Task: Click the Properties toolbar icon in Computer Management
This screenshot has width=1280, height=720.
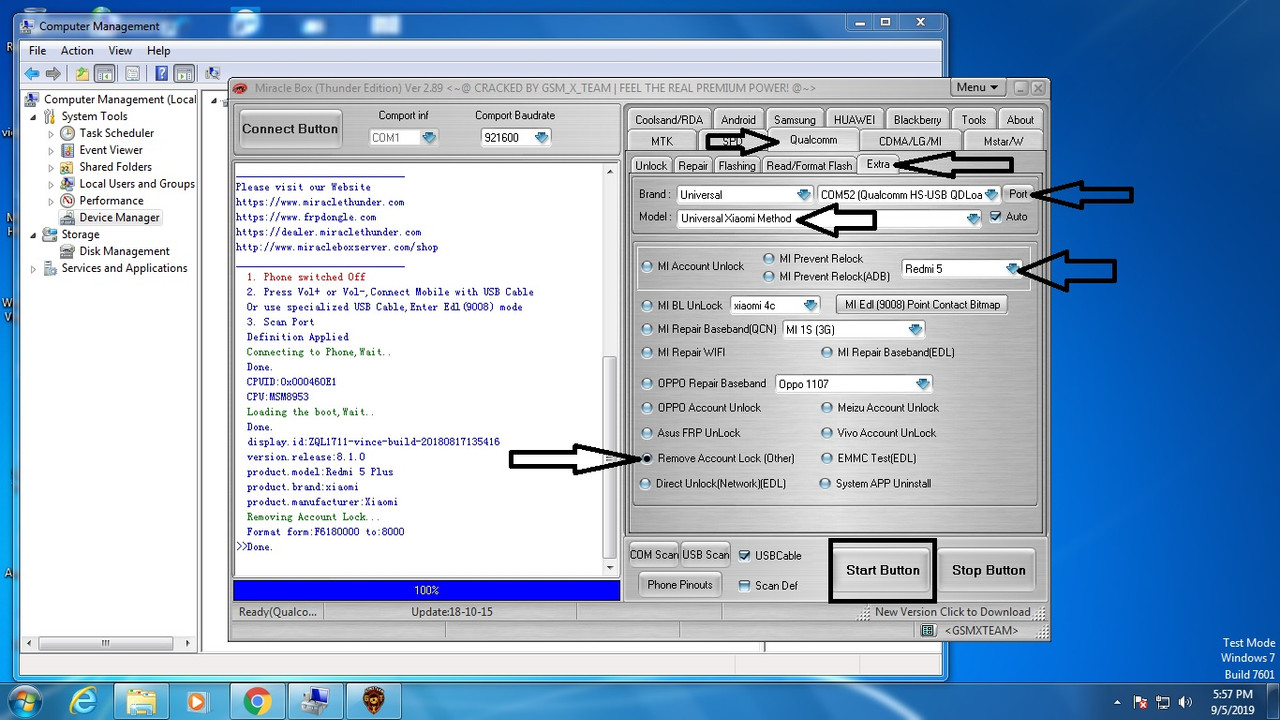Action: 132,73
